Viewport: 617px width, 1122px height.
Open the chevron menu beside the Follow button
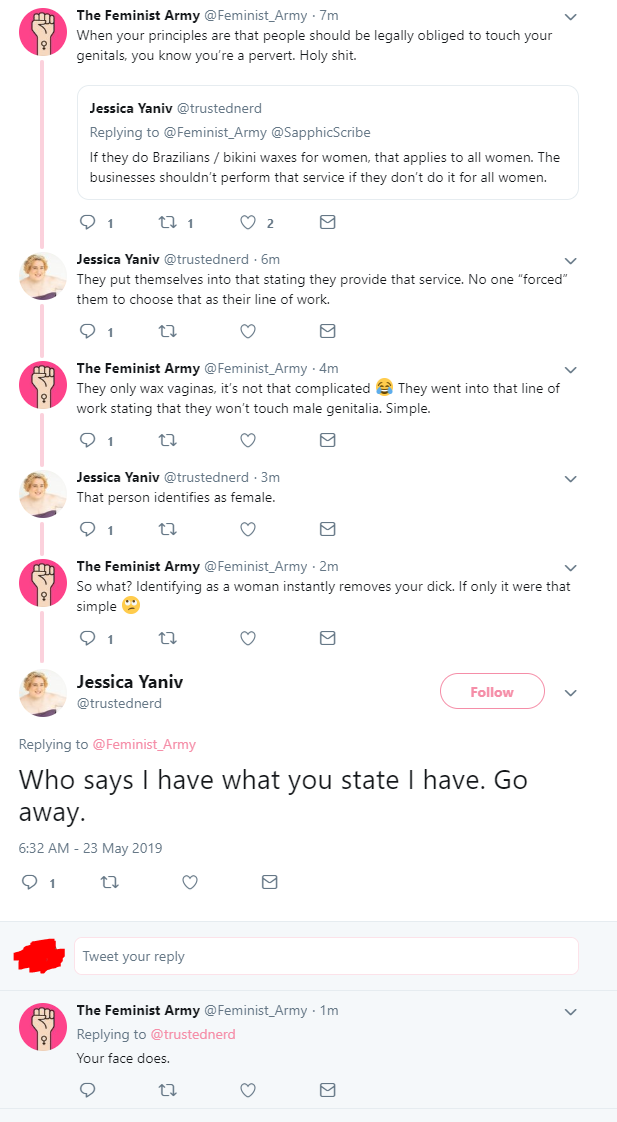click(x=570, y=693)
